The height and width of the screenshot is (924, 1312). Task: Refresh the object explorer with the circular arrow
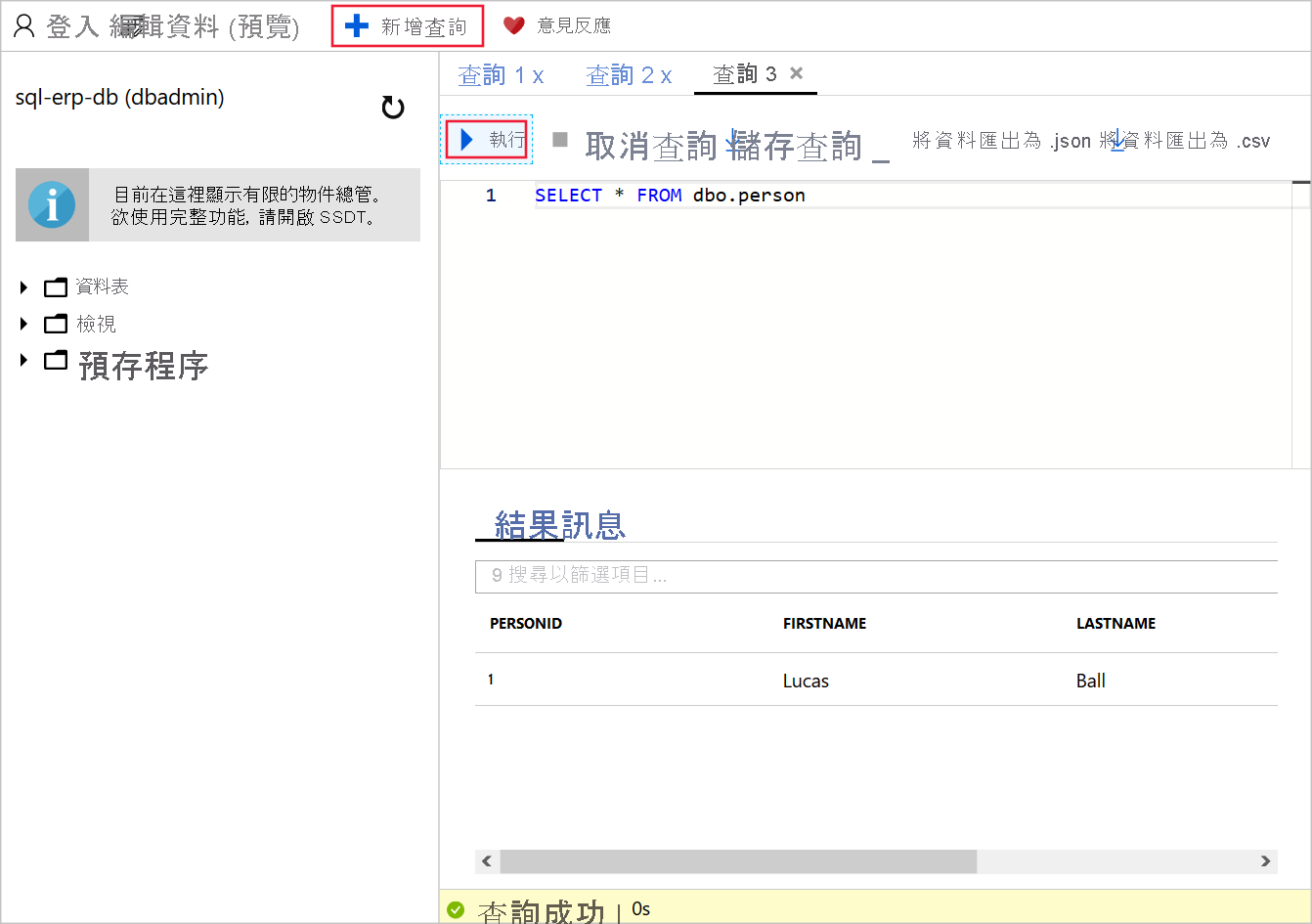click(393, 108)
